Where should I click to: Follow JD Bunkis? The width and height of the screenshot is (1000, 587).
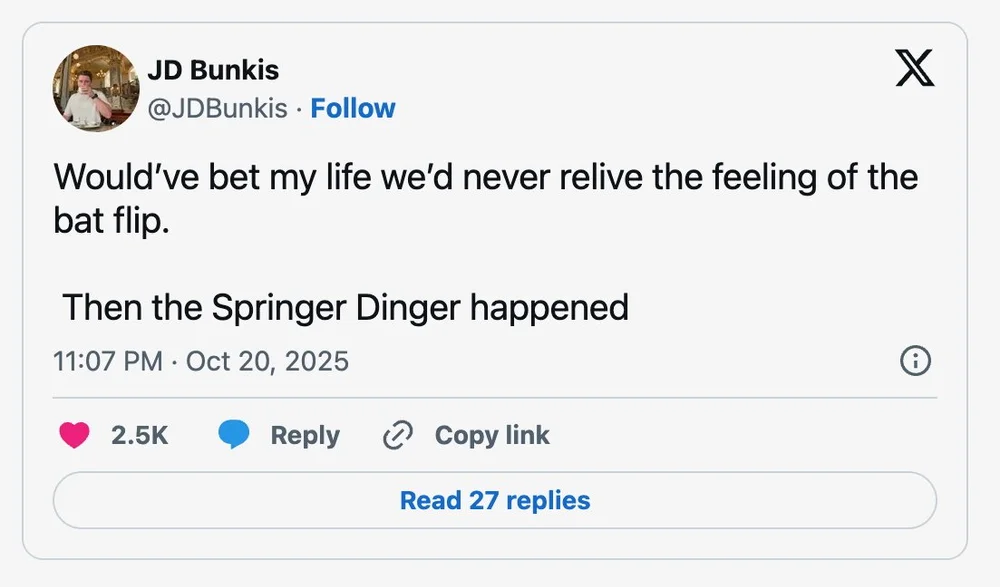click(x=353, y=108)
